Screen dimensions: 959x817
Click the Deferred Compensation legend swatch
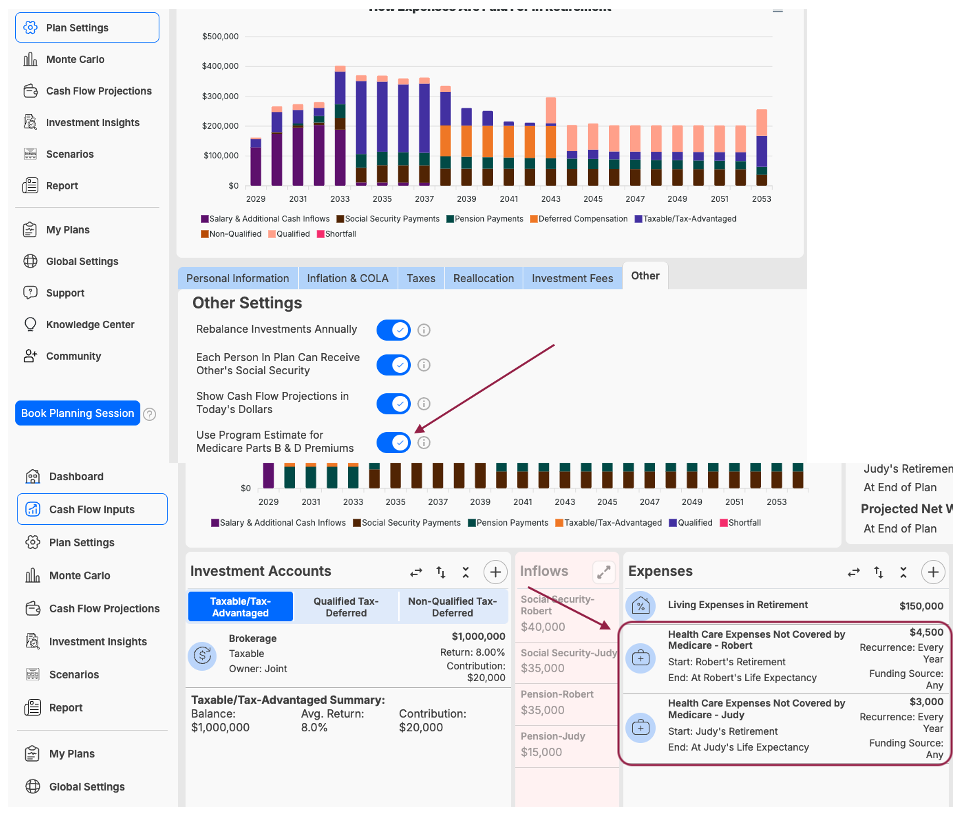point(534,219)
